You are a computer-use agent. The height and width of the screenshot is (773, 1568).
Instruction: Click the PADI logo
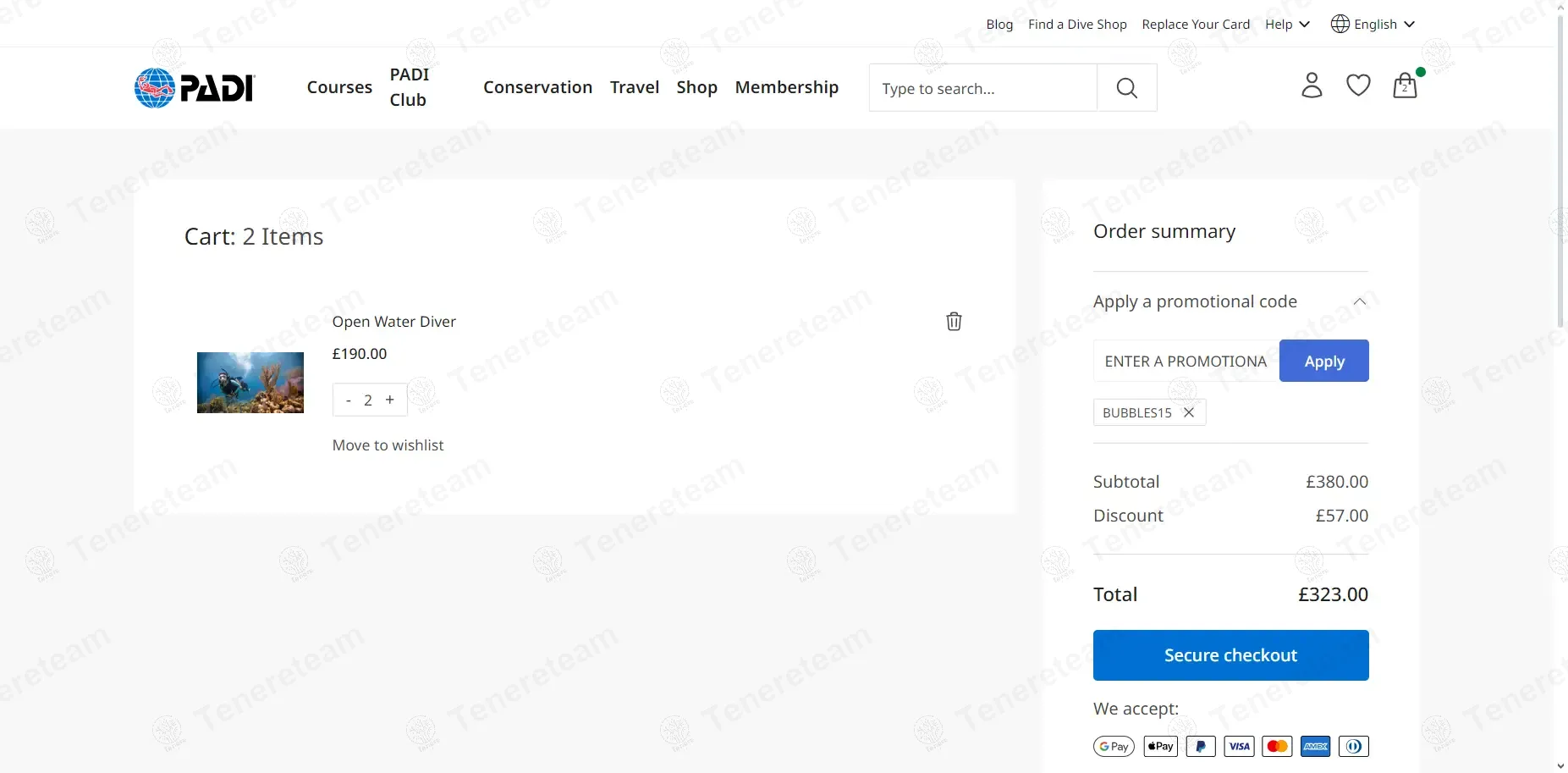click(195, 88)
